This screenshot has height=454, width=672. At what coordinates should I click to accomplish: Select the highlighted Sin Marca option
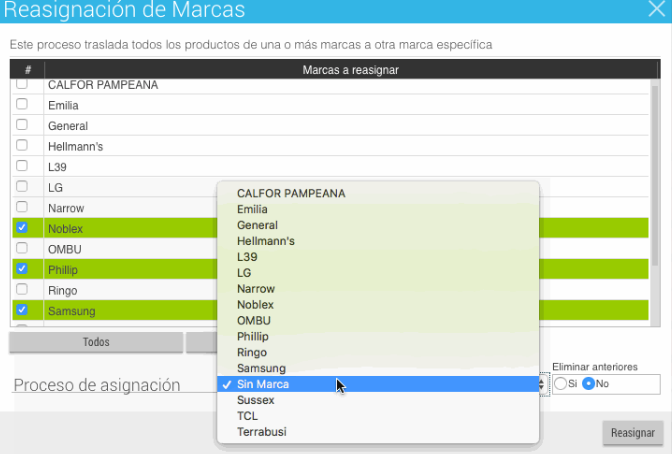[x=378, y=384]
